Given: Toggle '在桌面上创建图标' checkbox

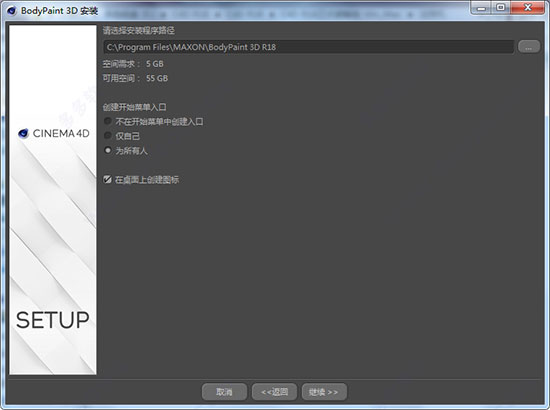Looking at the screenshot, I should pos(107,180).
